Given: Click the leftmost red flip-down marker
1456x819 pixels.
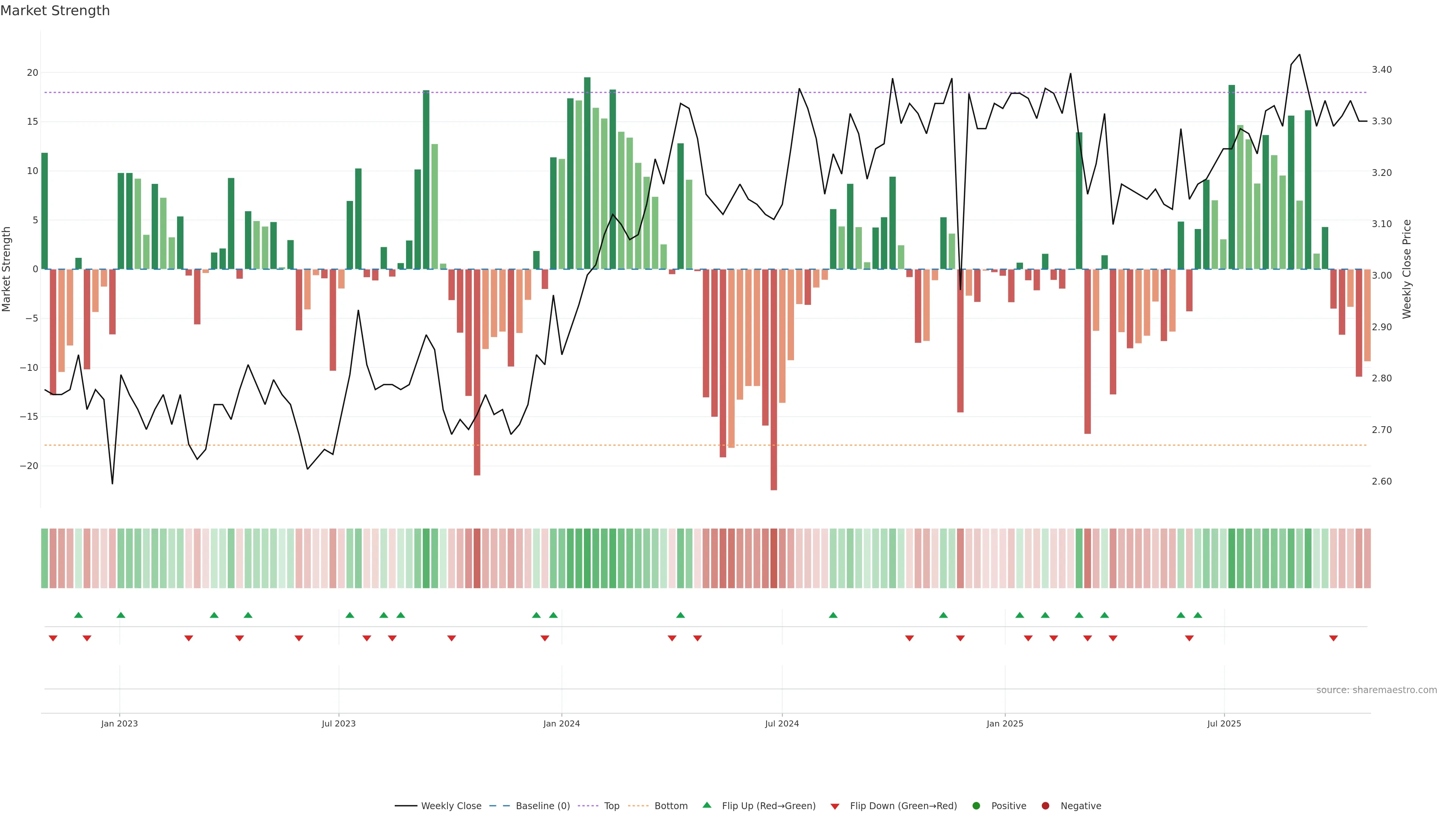Looking at the screenshot, I should coord(53,638).
